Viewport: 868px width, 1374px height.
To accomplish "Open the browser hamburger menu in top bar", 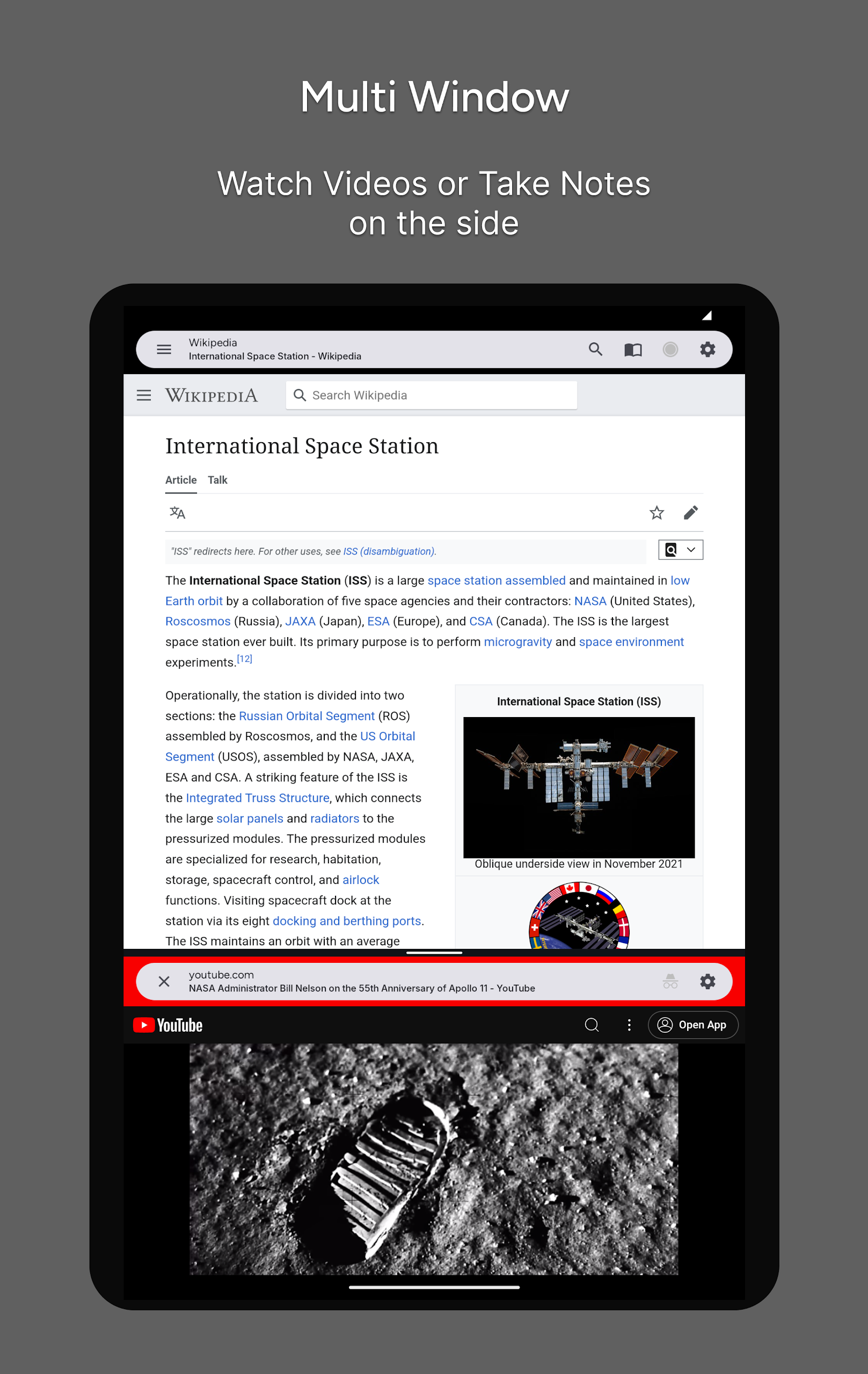I will coord(164,349).
